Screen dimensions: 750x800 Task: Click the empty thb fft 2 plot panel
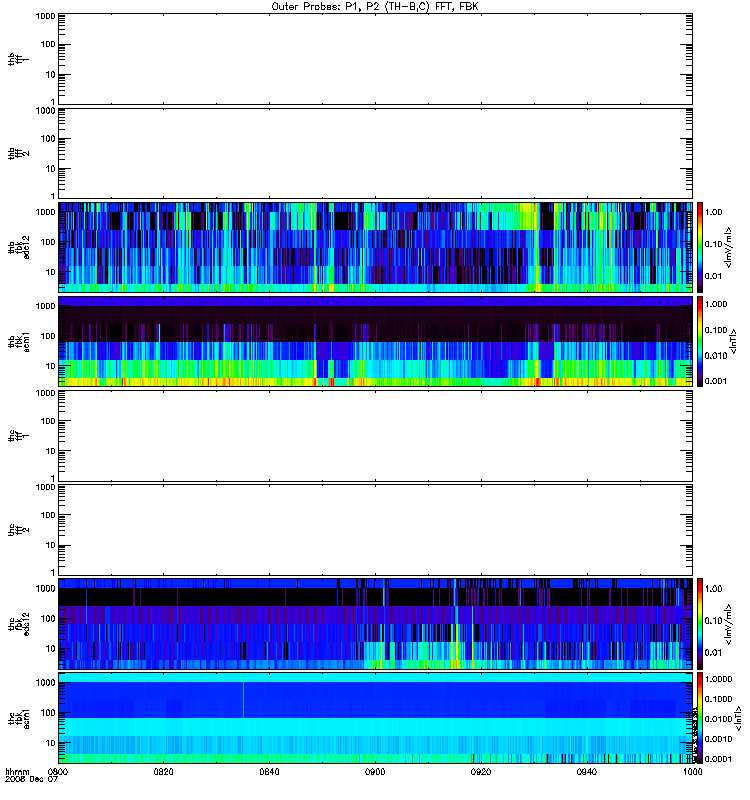tap(375, 153)
